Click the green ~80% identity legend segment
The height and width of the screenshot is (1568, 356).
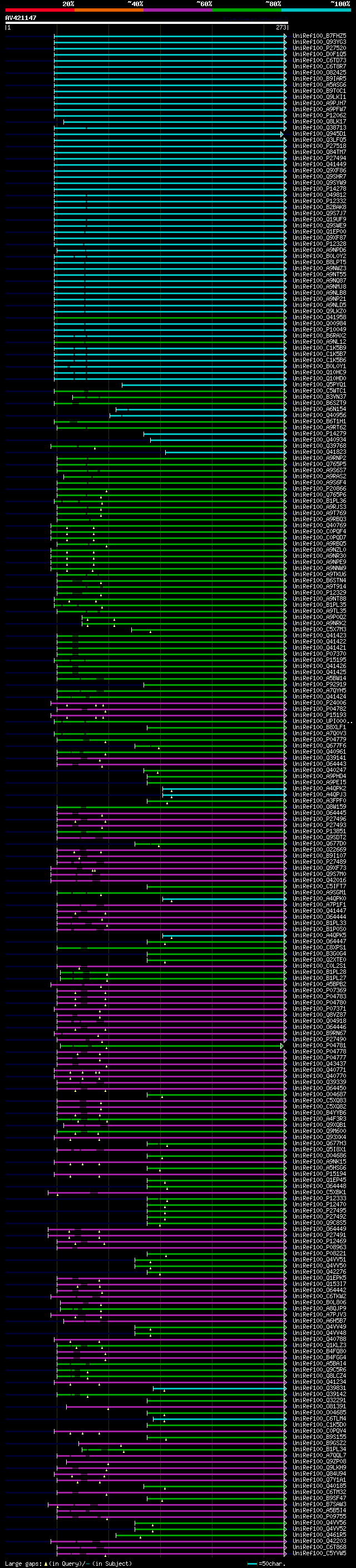247,10
